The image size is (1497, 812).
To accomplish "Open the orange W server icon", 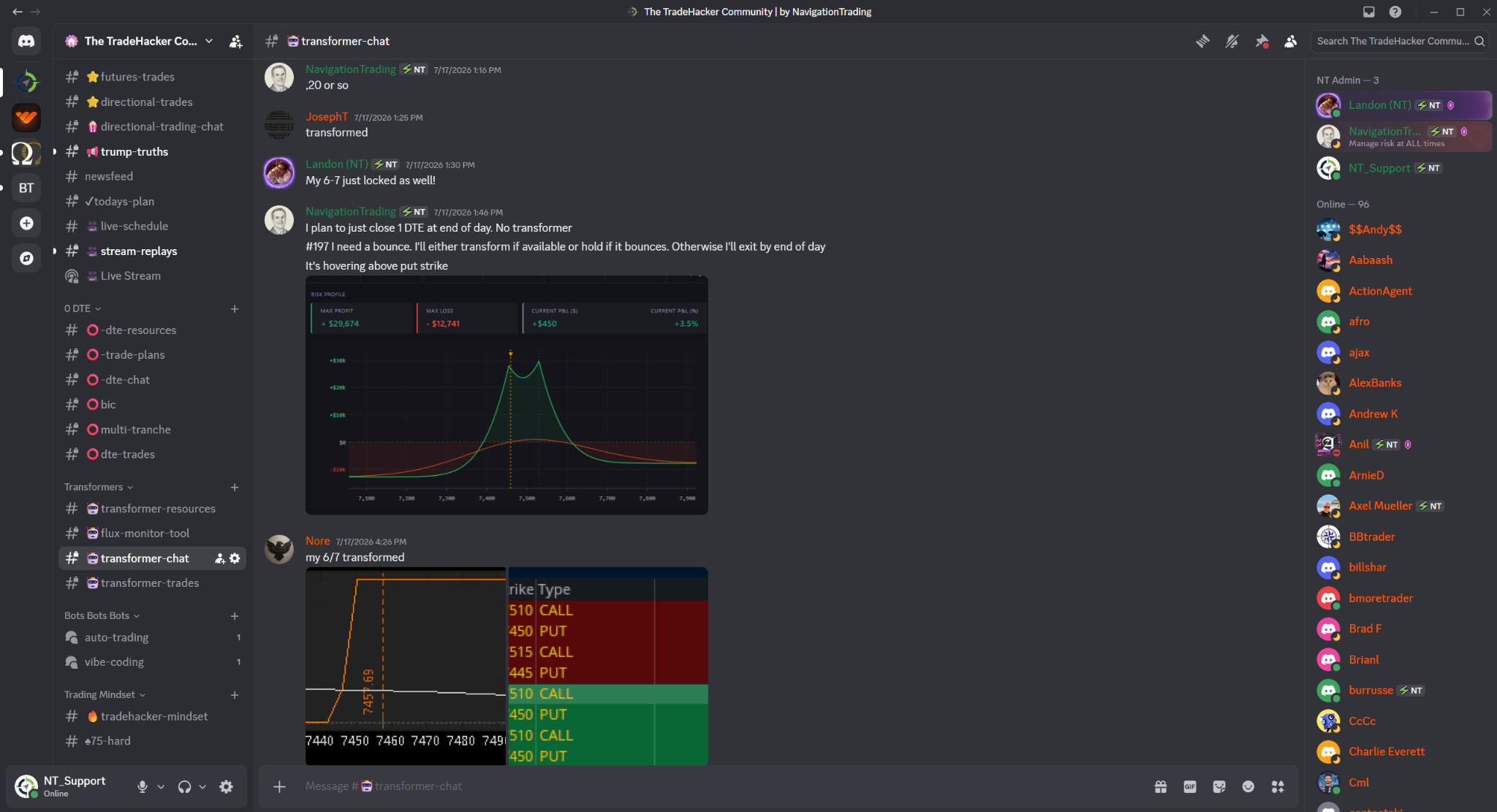I will (26, 118).
